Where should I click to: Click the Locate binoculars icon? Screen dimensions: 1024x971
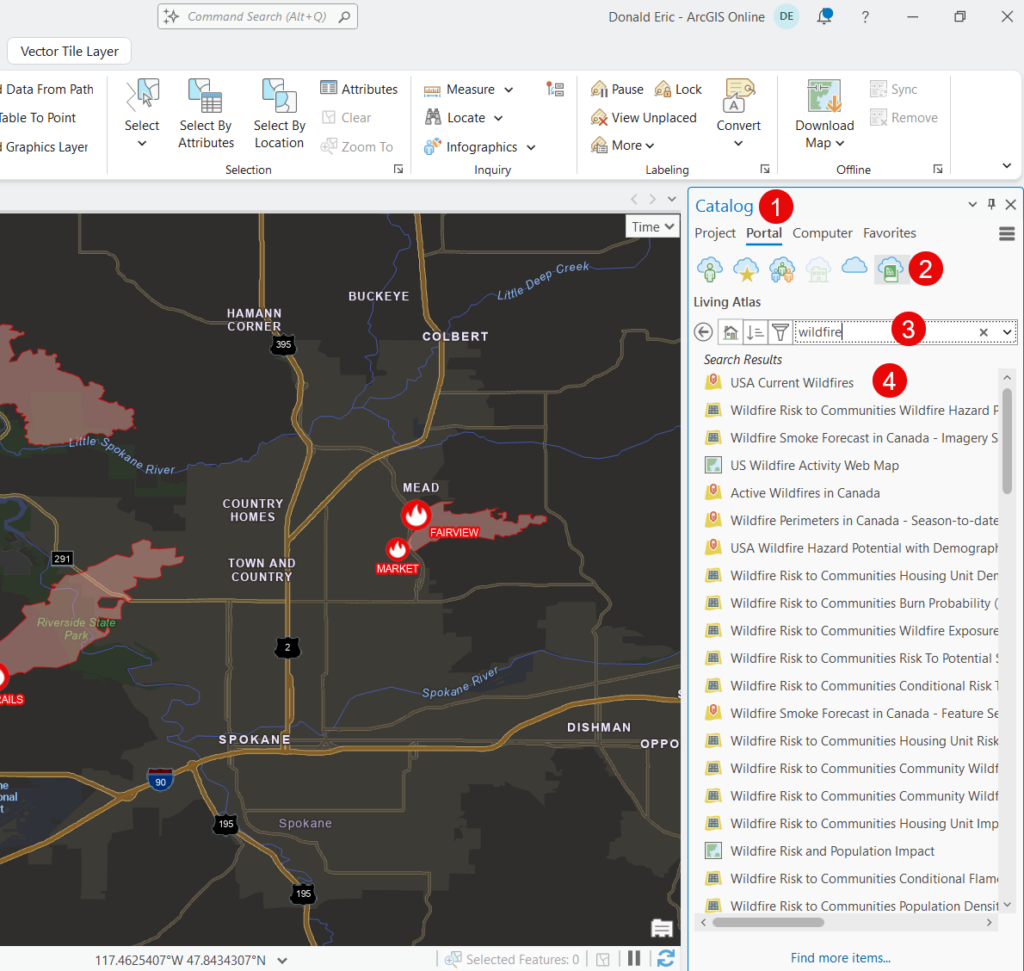pyautogui.click(x=433, y=118)
